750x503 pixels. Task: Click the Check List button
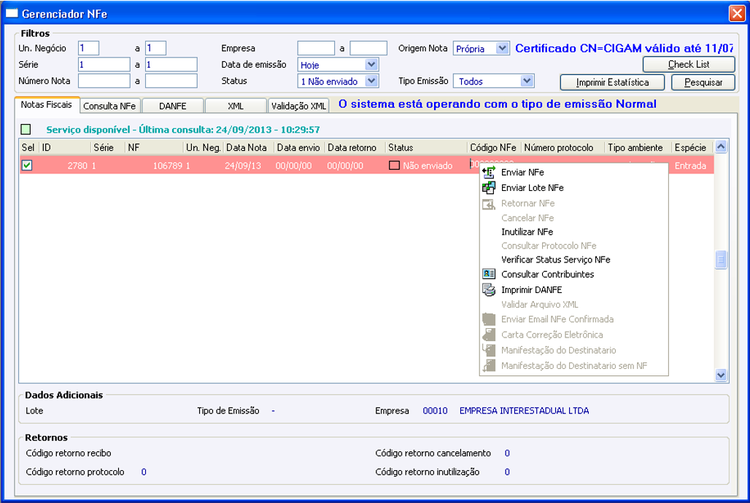[x=689, y=64]
